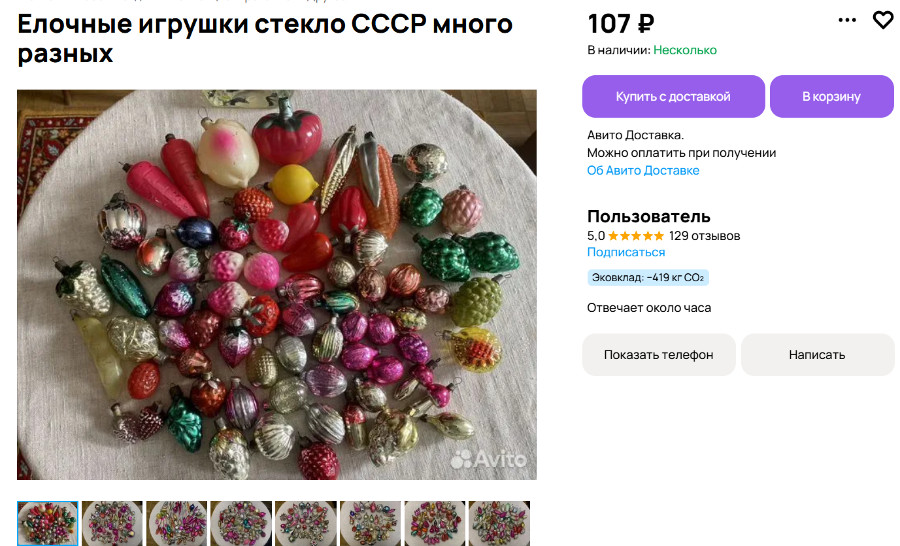900x546 pixels.
Task: Click the Avito watermark on photo
Action: [x=488, y=459]
